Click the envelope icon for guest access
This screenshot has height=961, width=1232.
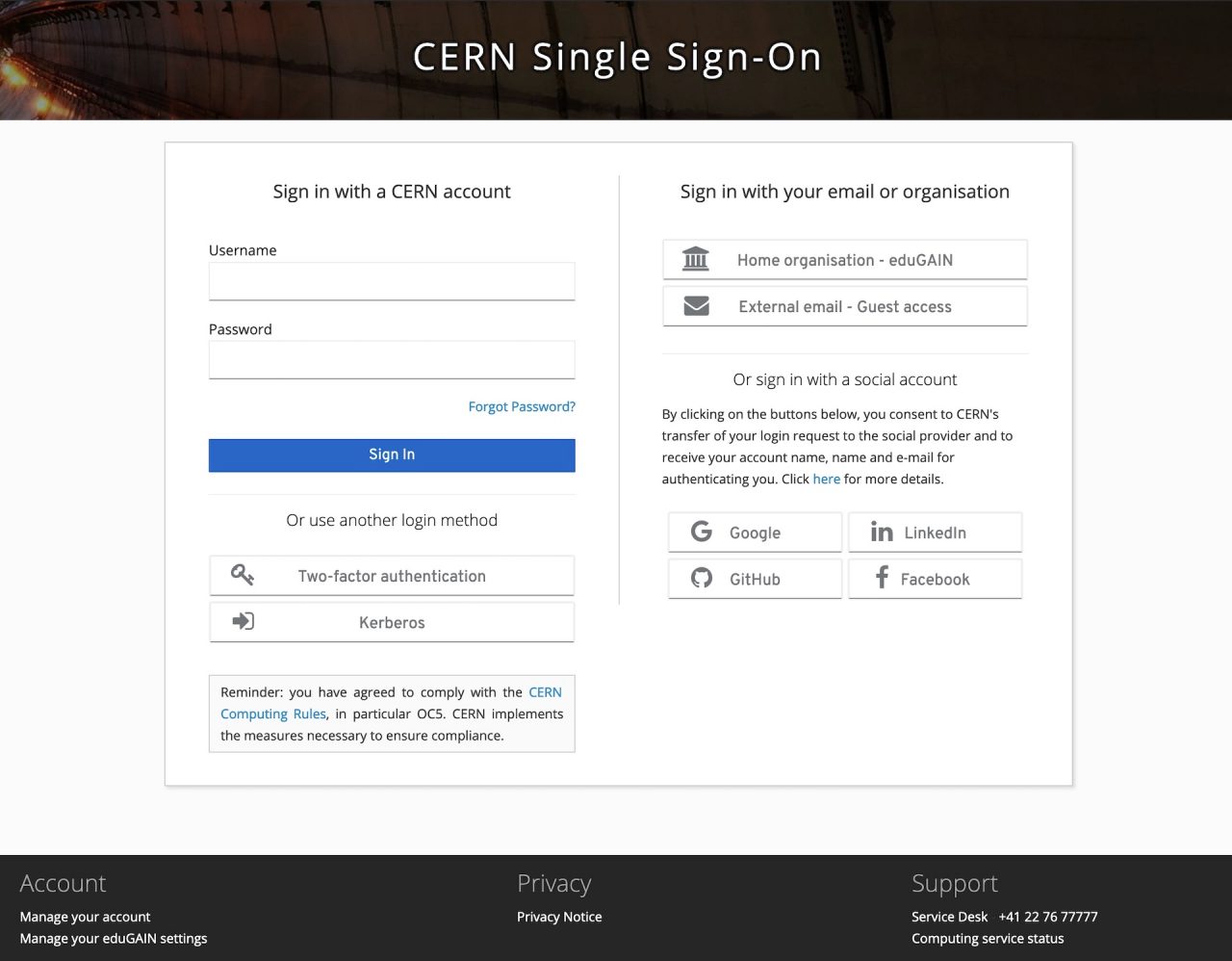pos(696,306)
